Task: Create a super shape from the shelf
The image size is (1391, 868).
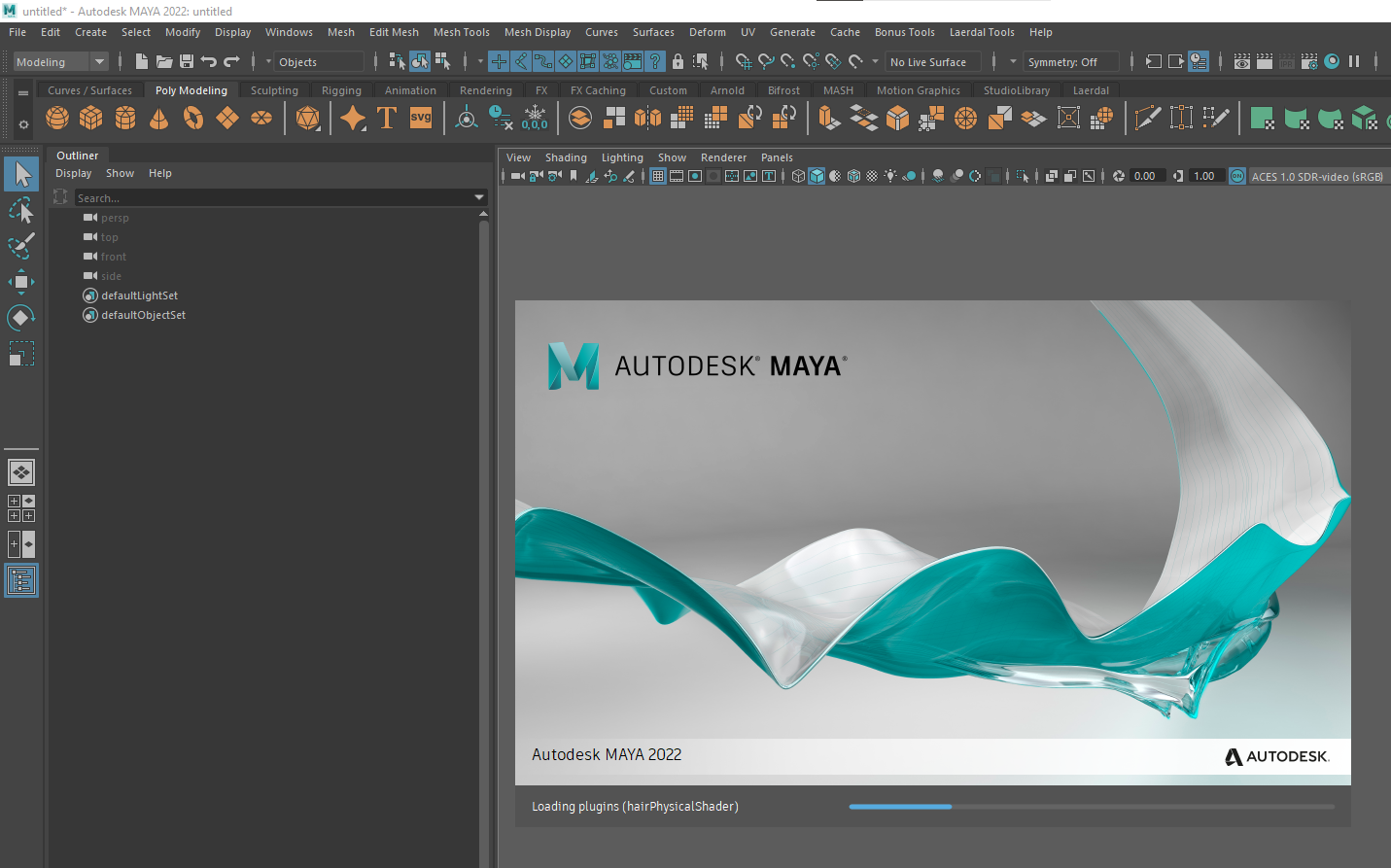Action: click(353, 119)
